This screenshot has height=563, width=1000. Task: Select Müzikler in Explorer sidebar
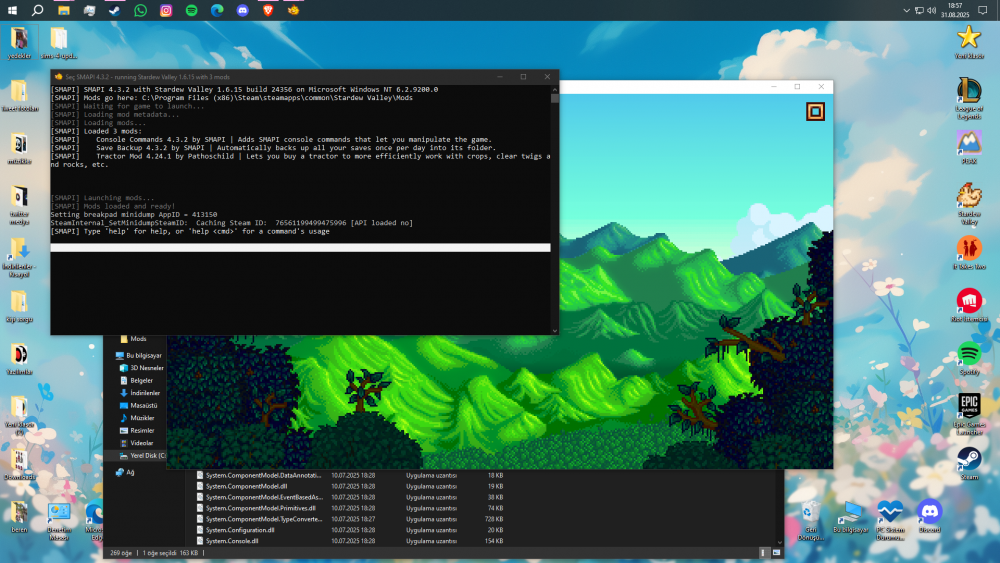coord(137,418)
